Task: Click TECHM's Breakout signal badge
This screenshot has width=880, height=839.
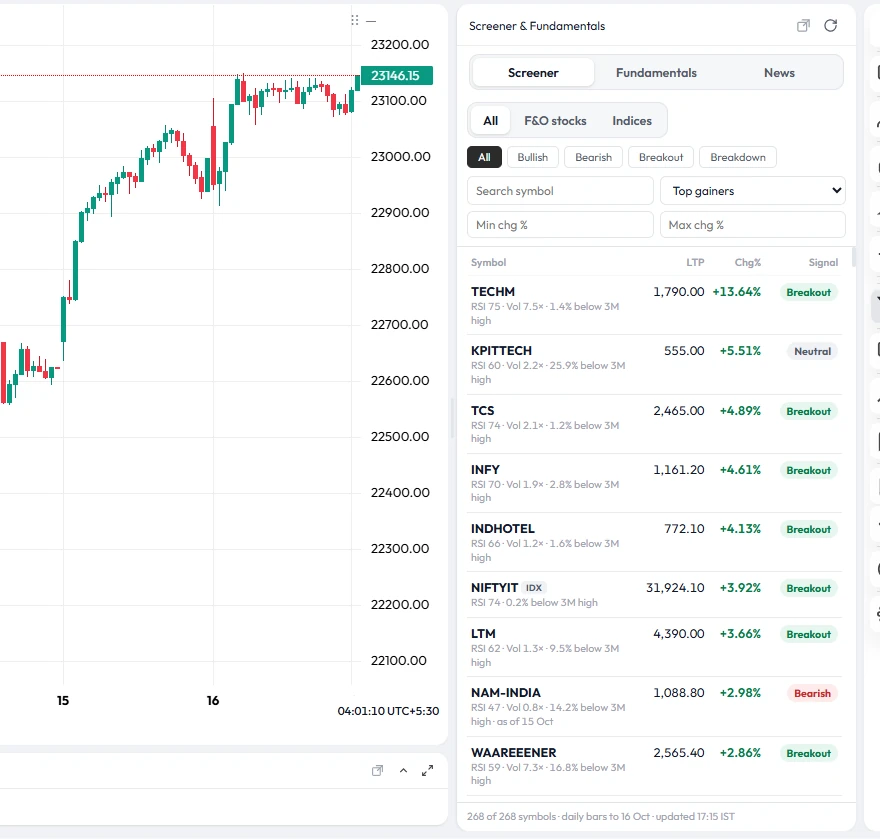Action: click(x=808, y=292)
